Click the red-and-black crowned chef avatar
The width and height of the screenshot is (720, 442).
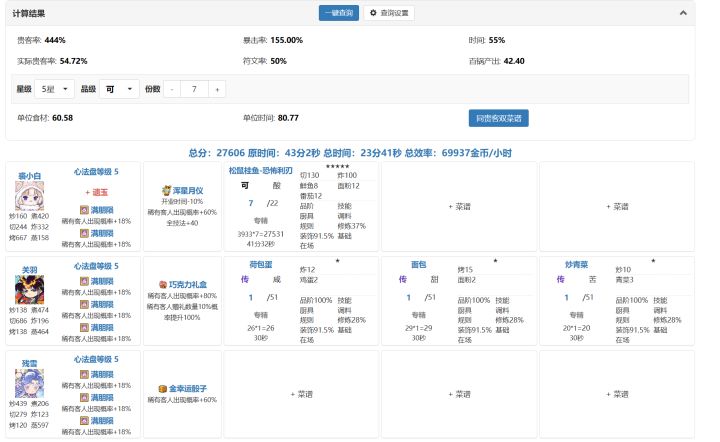click(29, 290)
